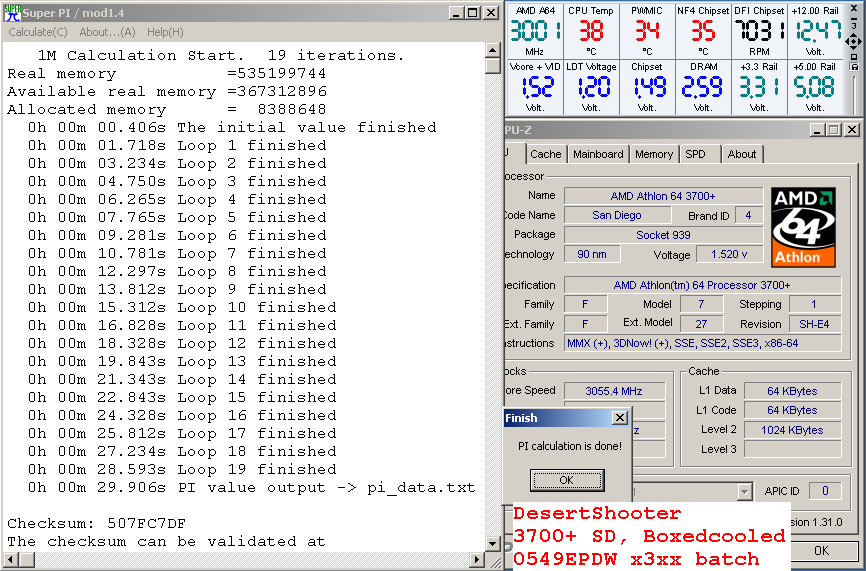The image size is (866, 571).
Task: Select the LDT Voltage tile
Action: 591,87
